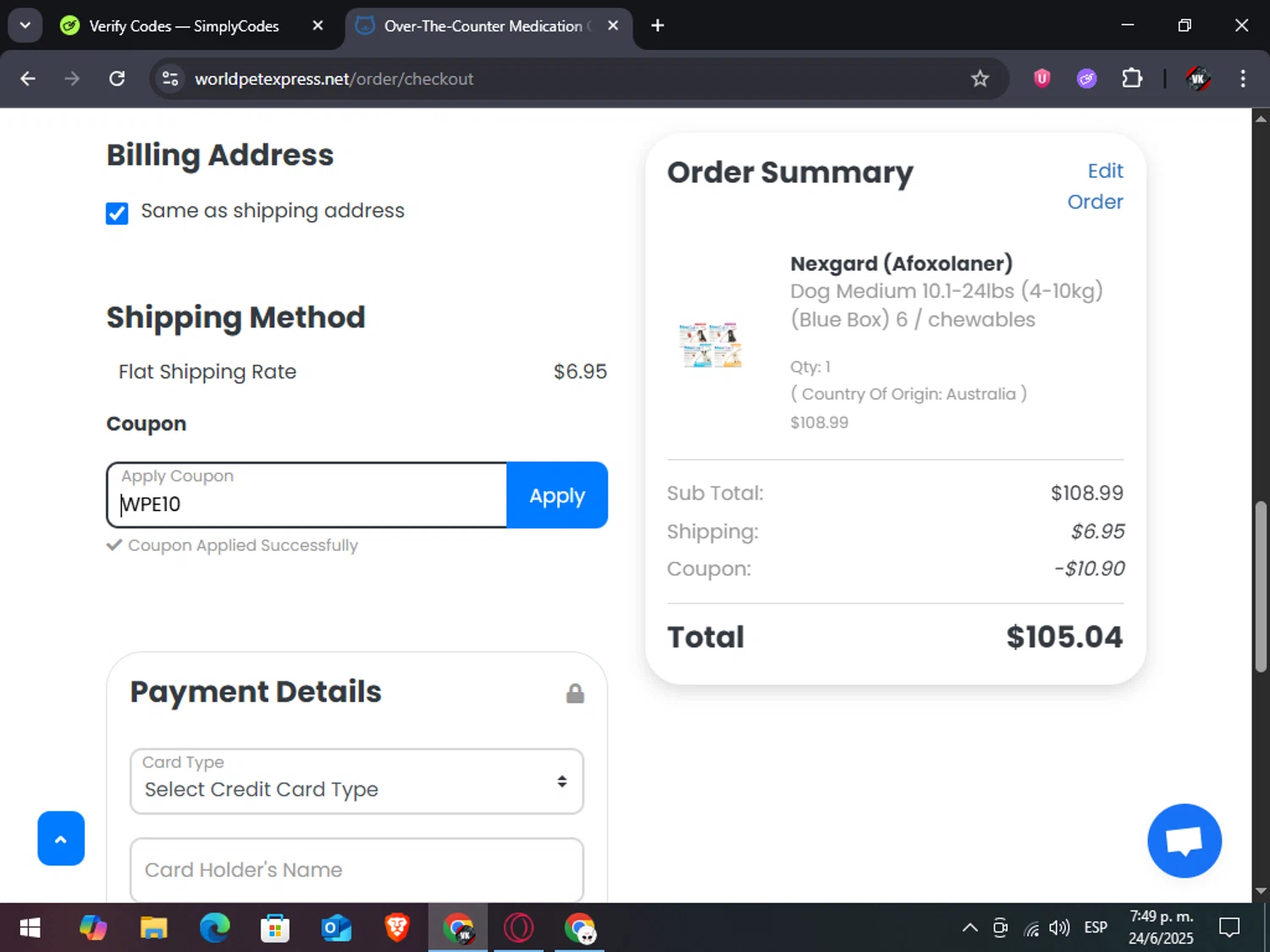This screenshot has height=952, width=1270.
Task: Open the Chrome profile avatar
Action: click(x=1198, y=79)
